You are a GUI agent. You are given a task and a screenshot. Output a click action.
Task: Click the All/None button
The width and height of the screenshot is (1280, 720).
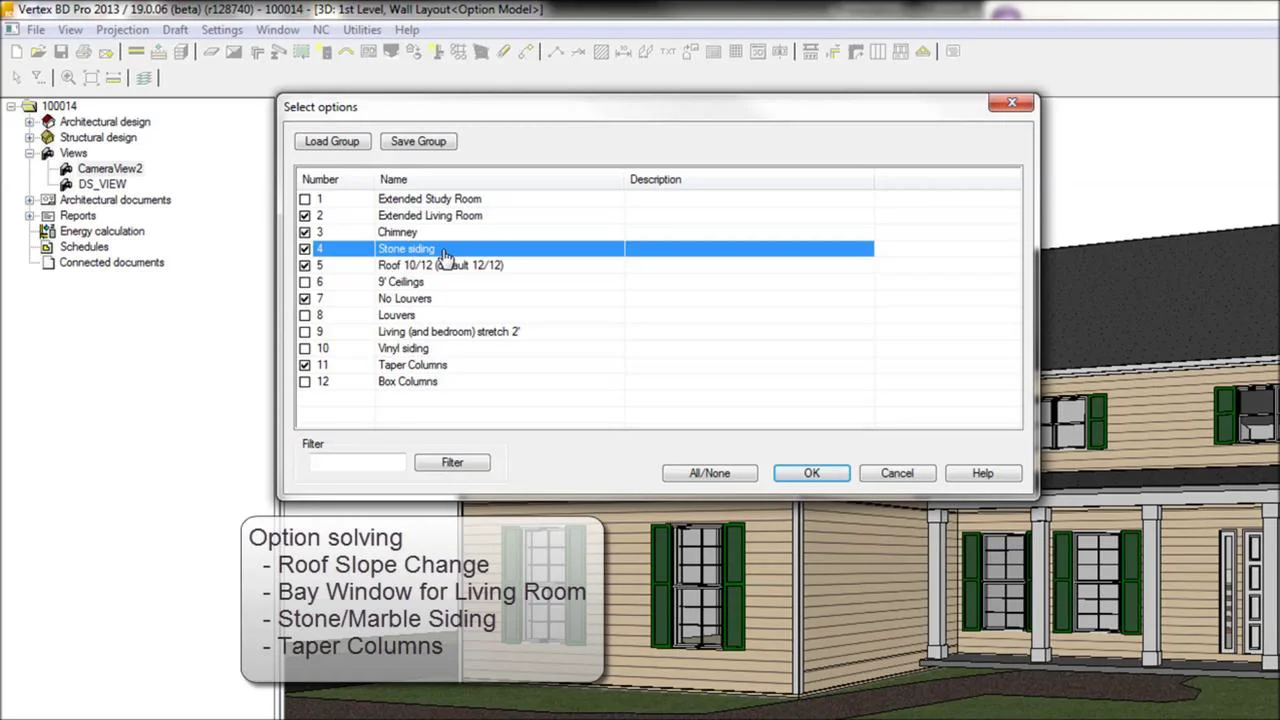pos(709,473)
